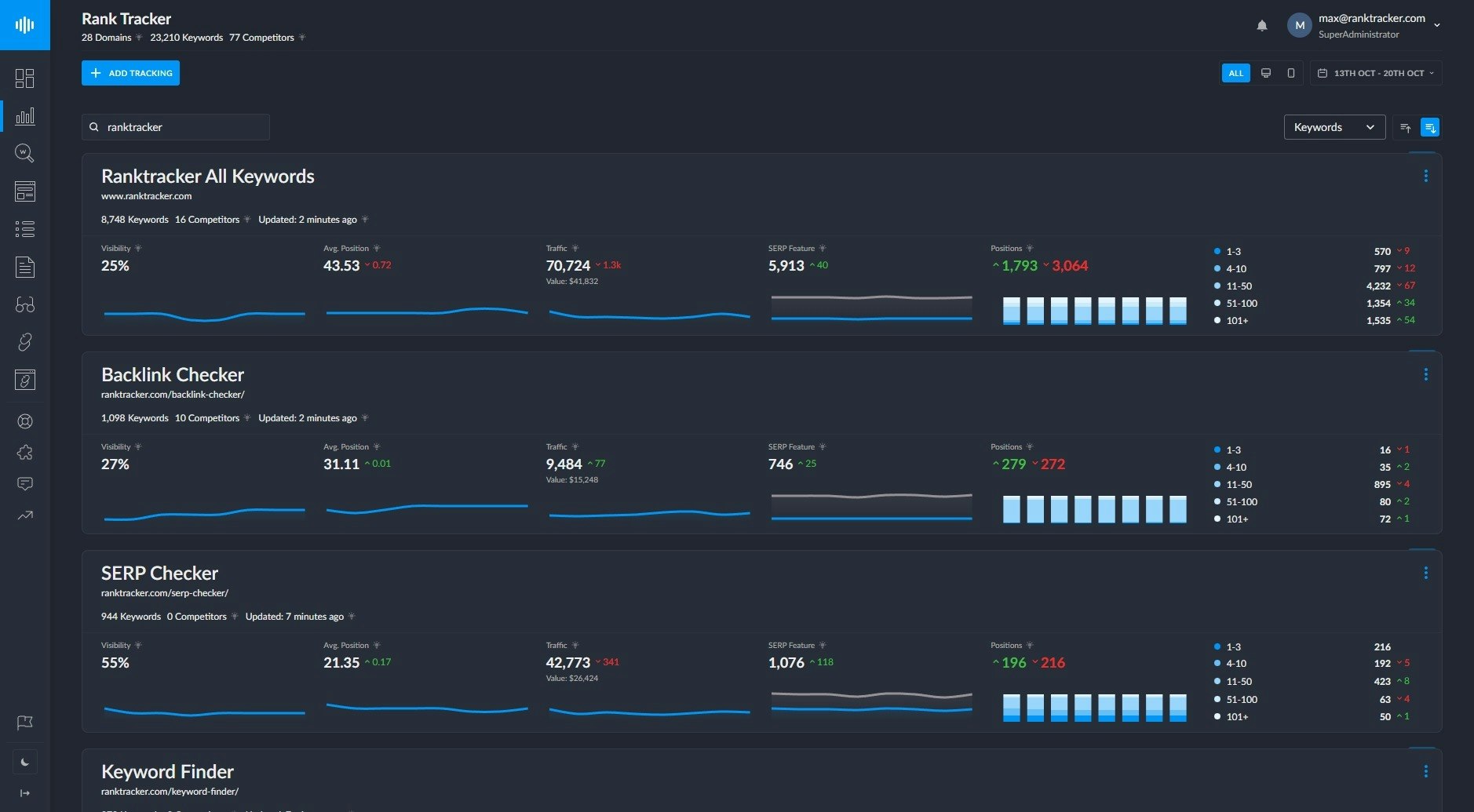1474x812 pixels.
Task: Click 23,210 Keywords in header
Action: [187, 38]
